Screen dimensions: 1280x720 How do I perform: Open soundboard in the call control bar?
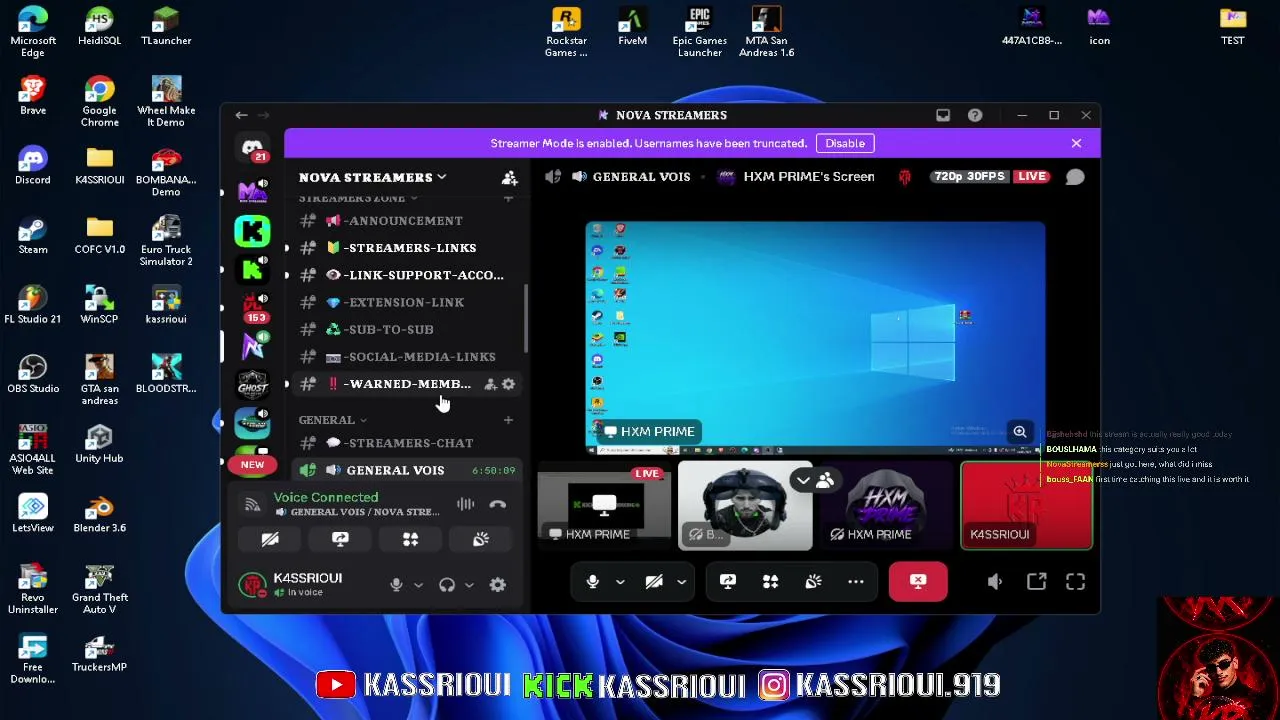(x=813, y=581)
